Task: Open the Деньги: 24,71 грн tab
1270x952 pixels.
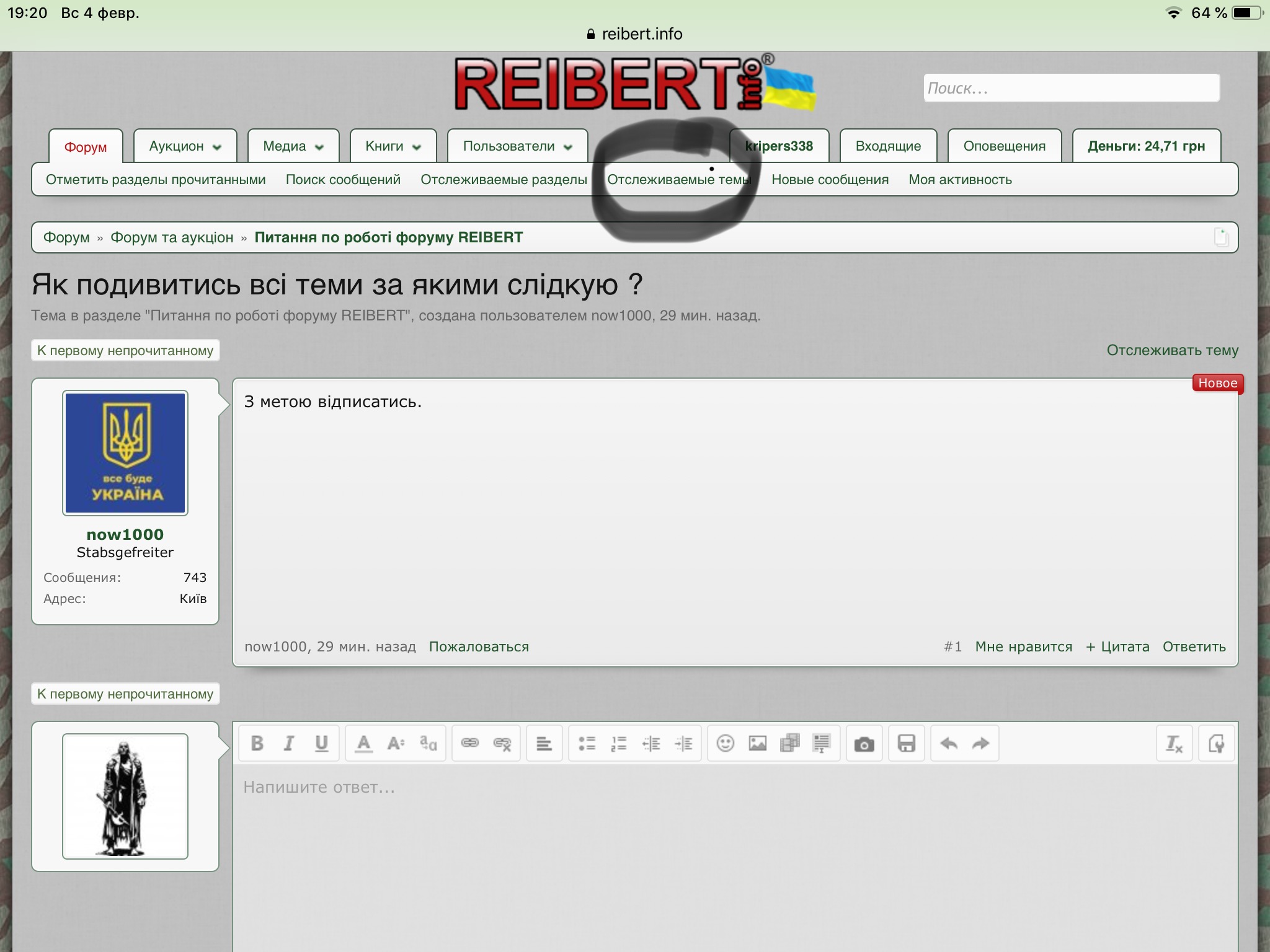Action: pyautogui.click(x=1147, y=146)
